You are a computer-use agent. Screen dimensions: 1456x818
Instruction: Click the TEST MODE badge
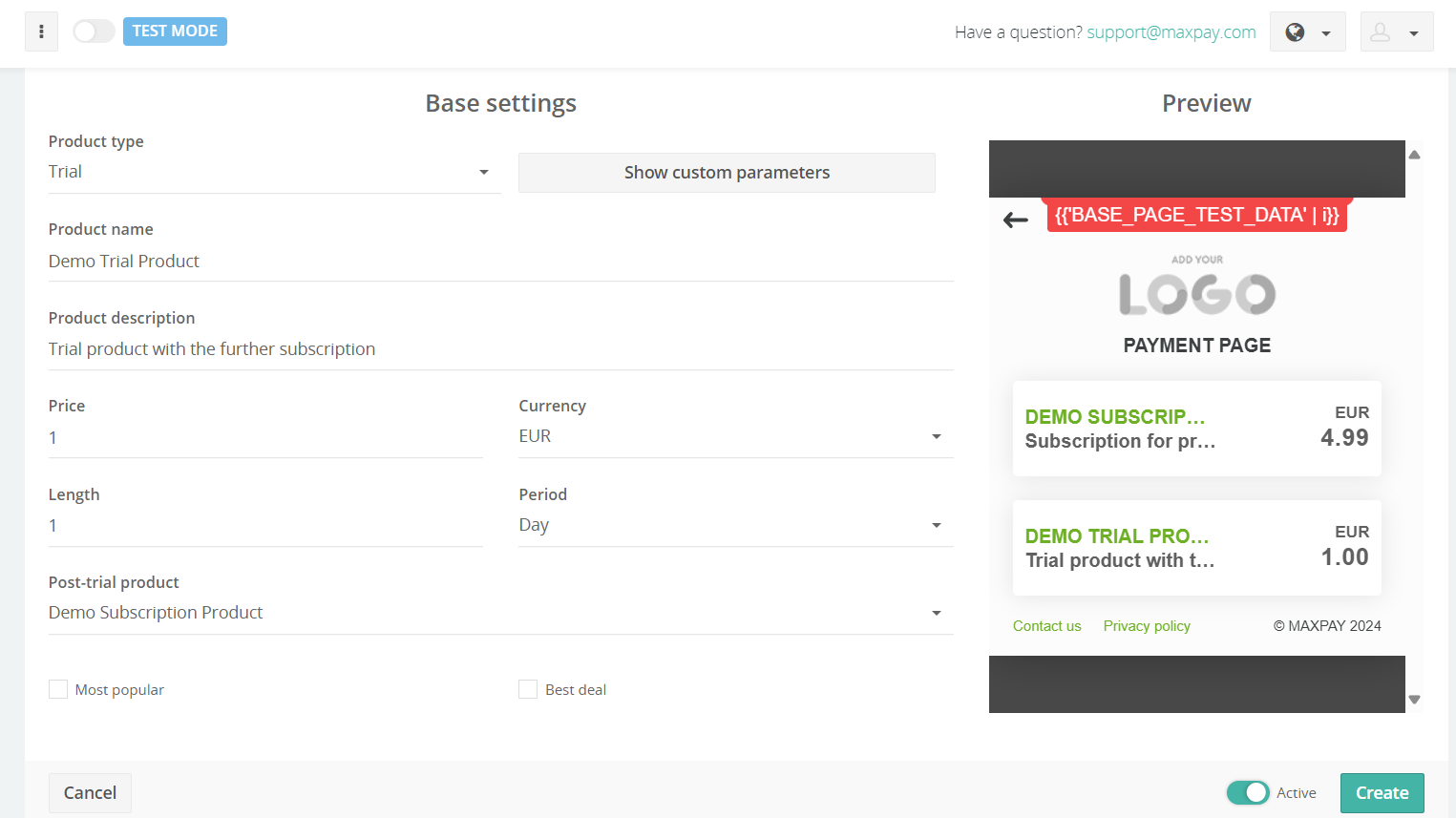(x=175, y=31)
